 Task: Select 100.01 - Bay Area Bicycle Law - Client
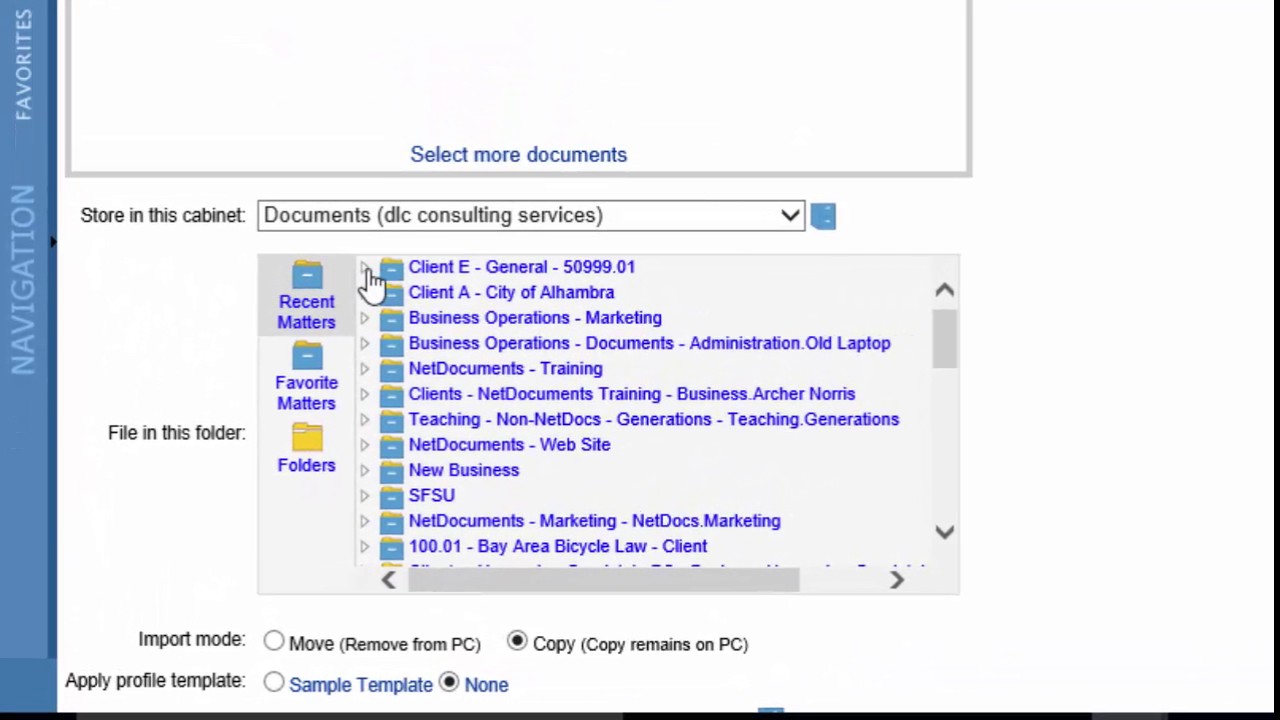(x=557, y=547)
